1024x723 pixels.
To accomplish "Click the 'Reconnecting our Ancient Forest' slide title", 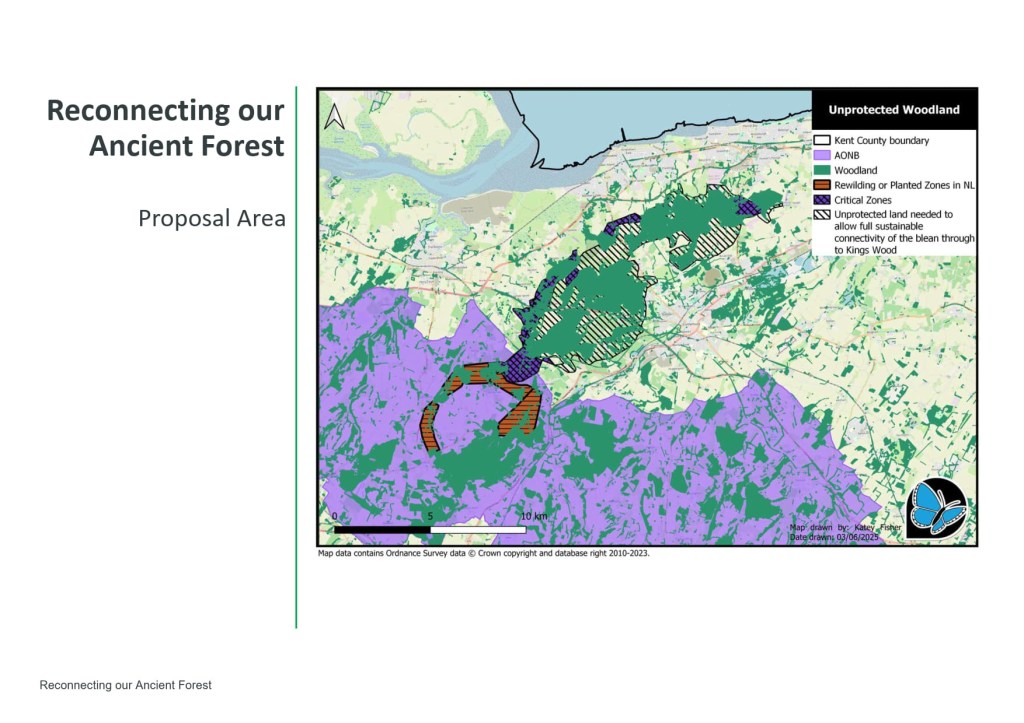I will pos(166,128).
